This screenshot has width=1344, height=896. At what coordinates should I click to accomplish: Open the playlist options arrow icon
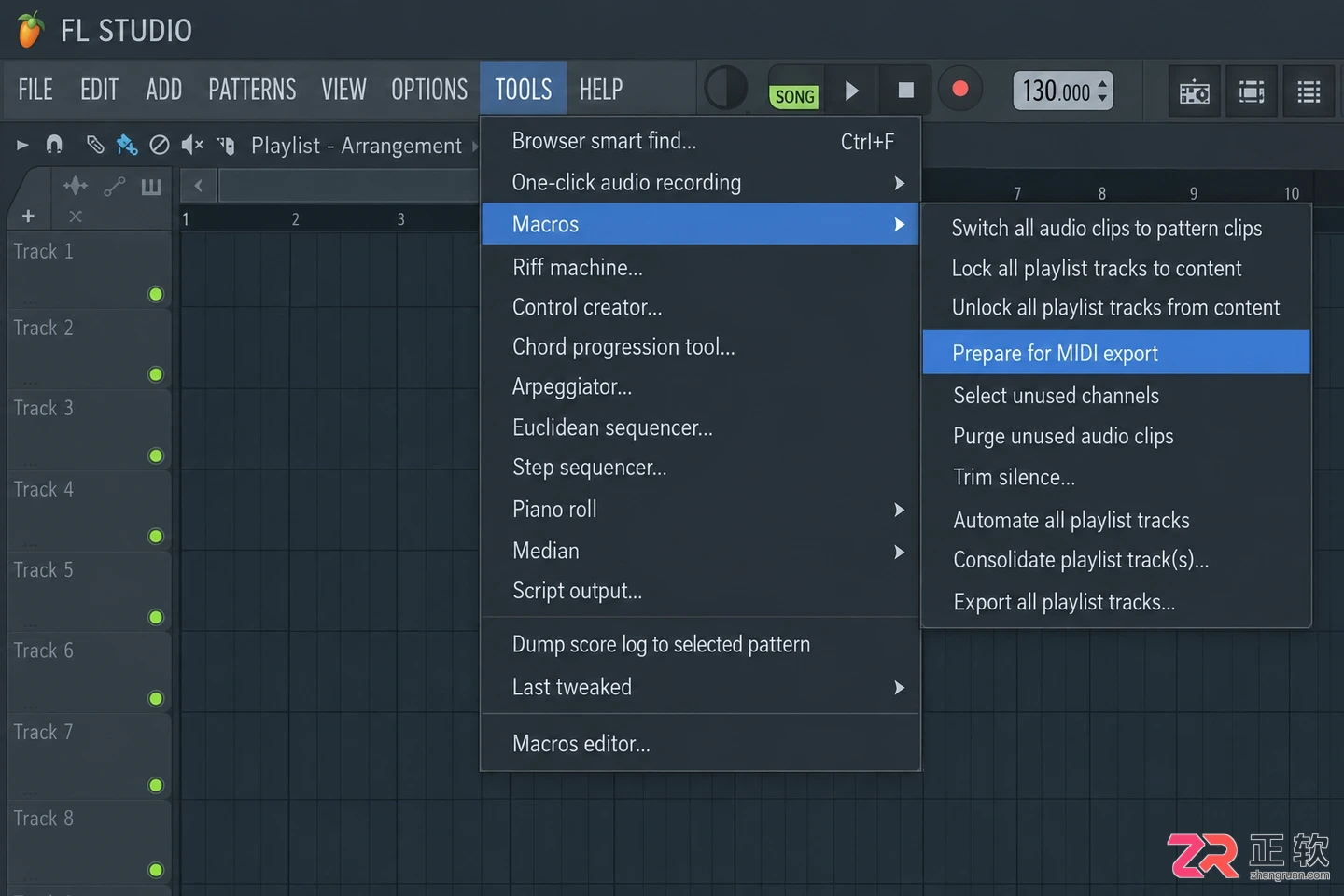22,145
